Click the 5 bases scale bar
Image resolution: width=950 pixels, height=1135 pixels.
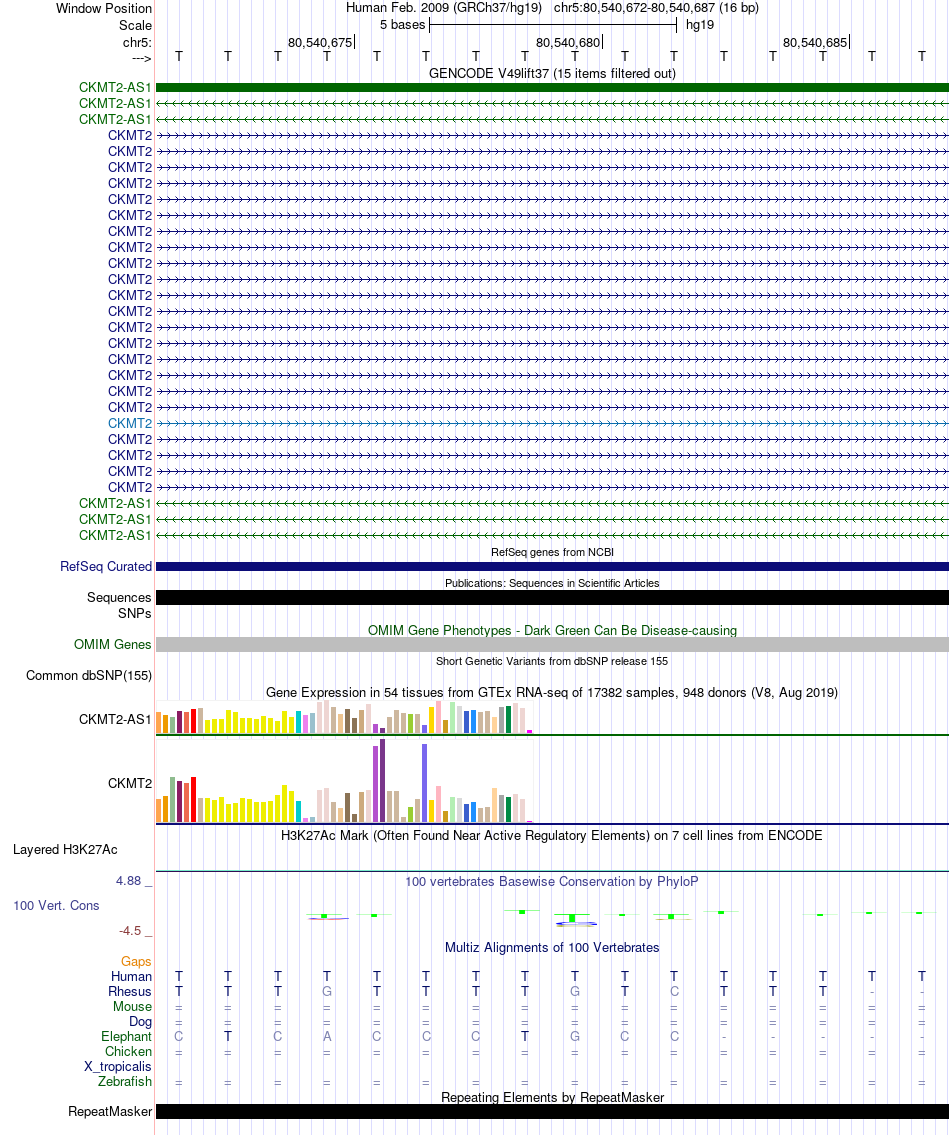pyautogui.click(x=552, y=25)
